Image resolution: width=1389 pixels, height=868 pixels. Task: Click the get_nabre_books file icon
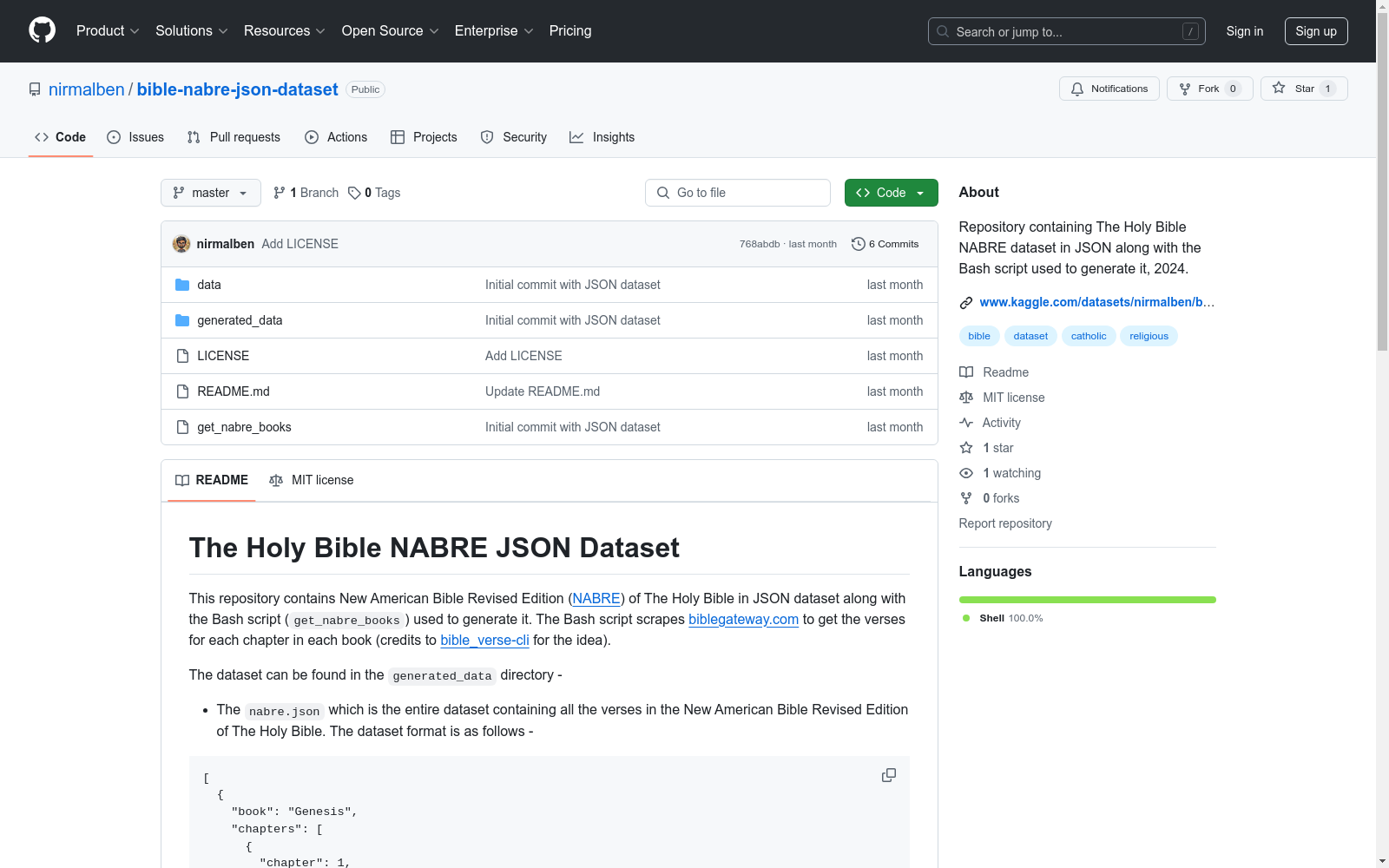coord(182,427)
